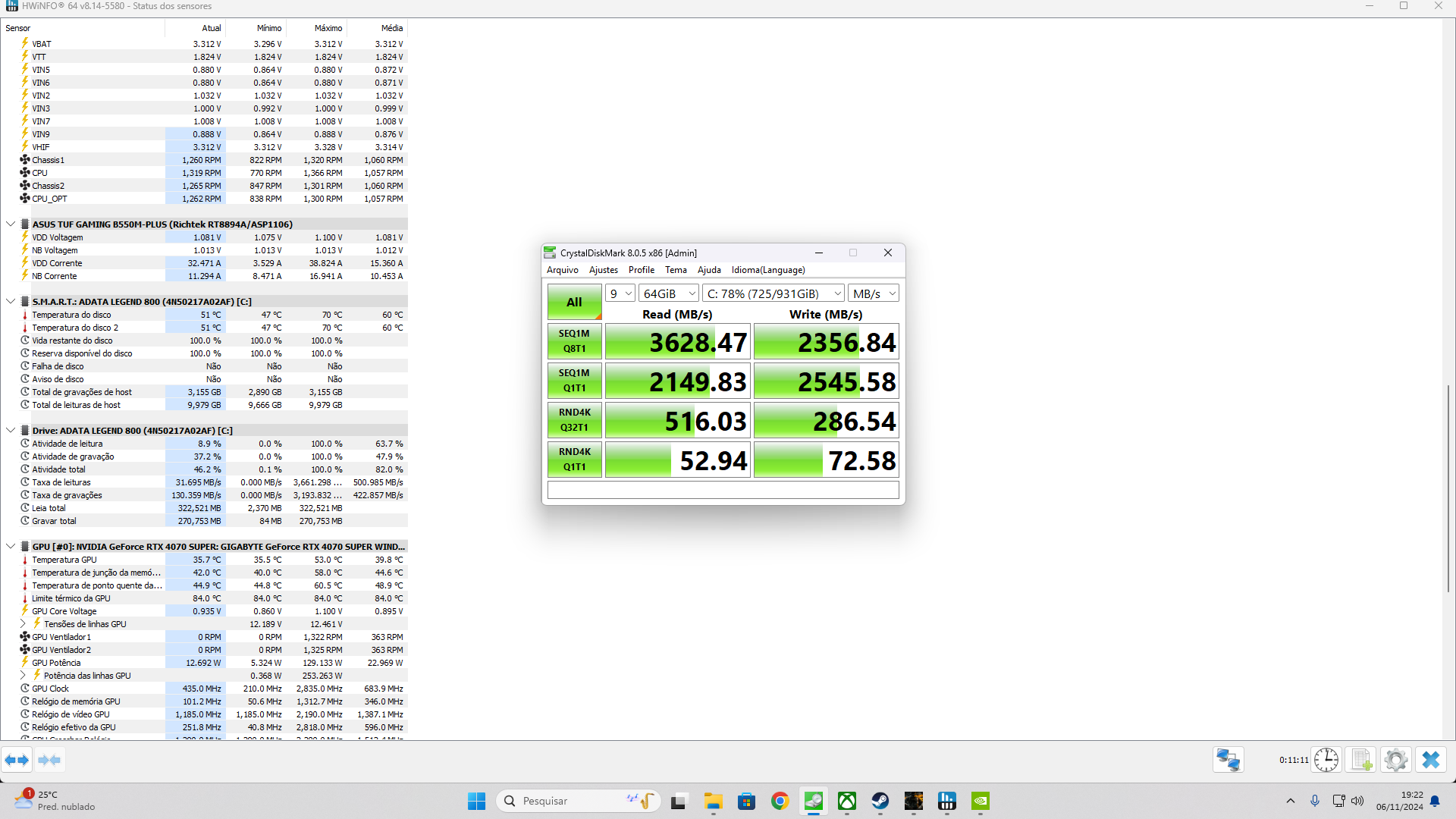Select the Taxa de leituras row

click(205, 482)
